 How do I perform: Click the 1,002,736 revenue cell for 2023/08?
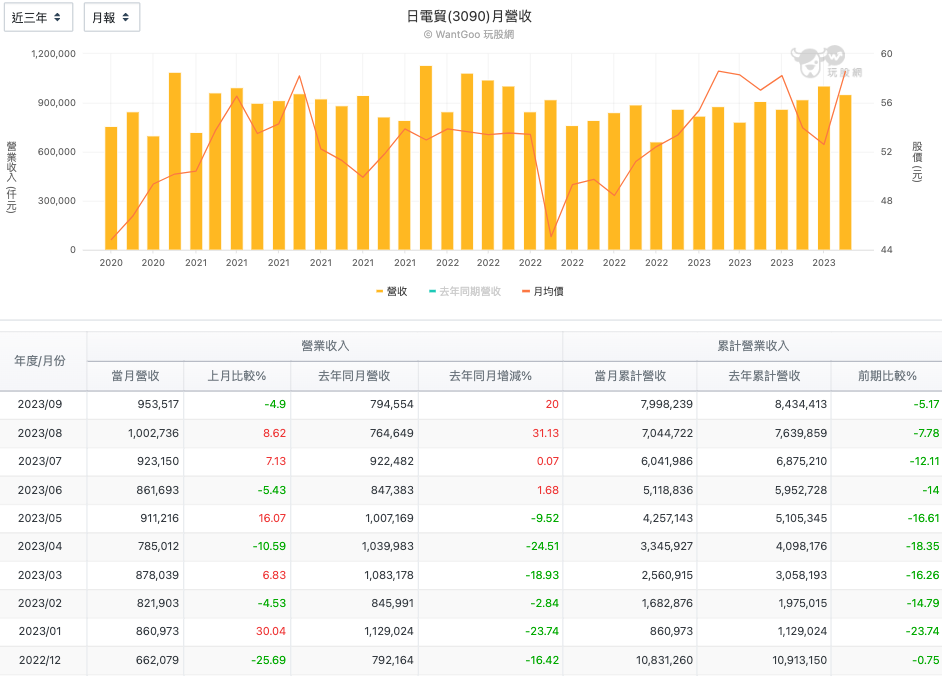152,433
